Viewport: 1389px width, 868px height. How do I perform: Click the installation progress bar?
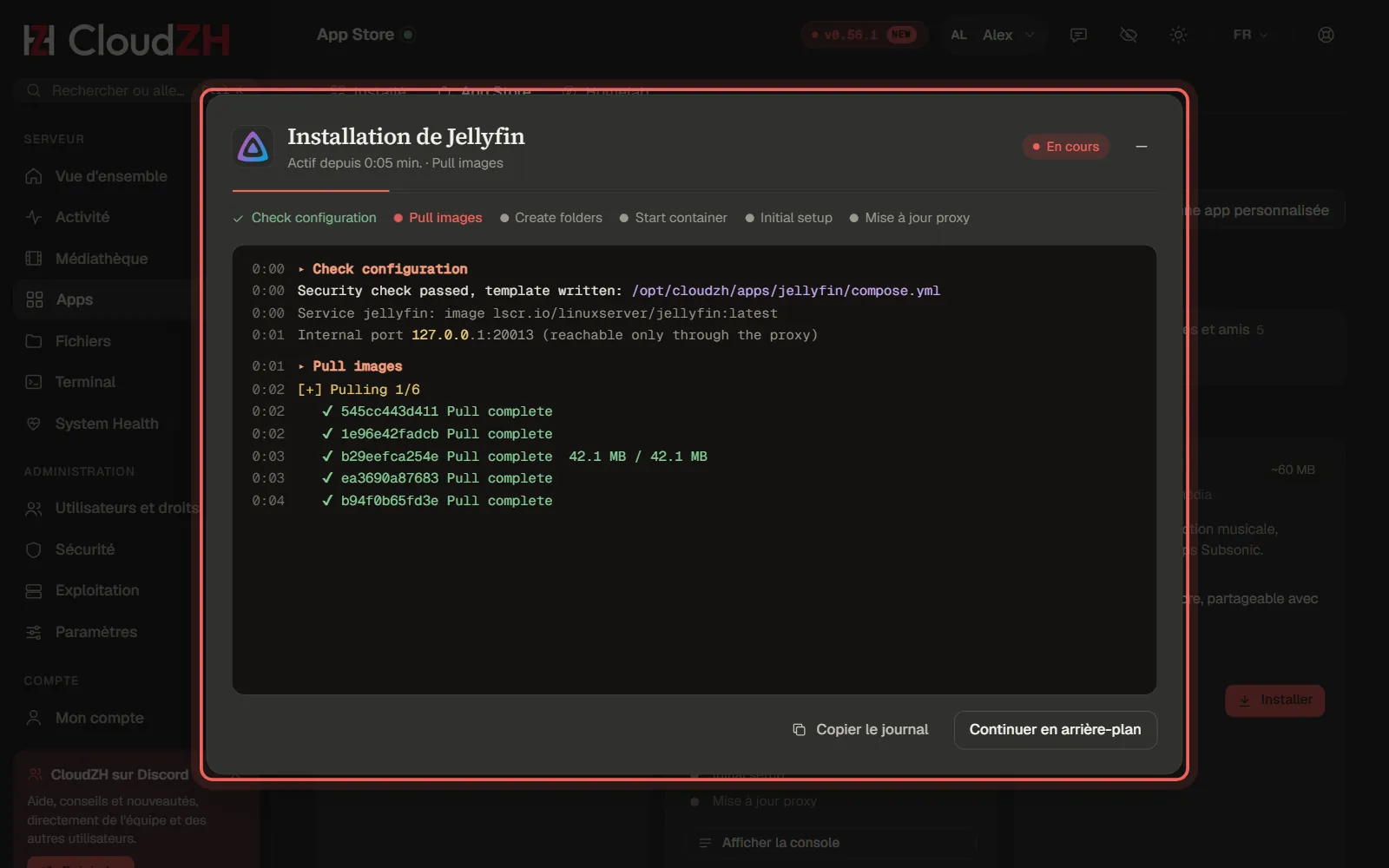694,190
